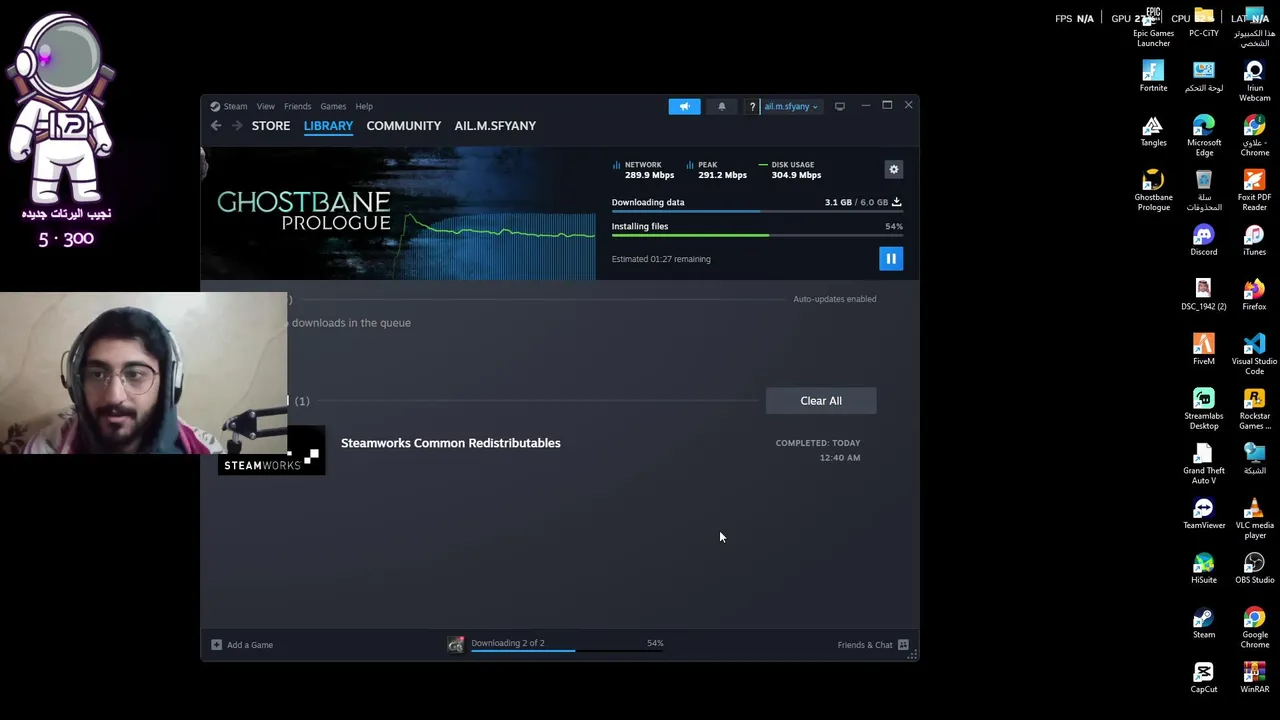Viewport: 1280px width, 720px height.
Task: Open Fortnite desktop shortcut
Action: point(1153,76)
